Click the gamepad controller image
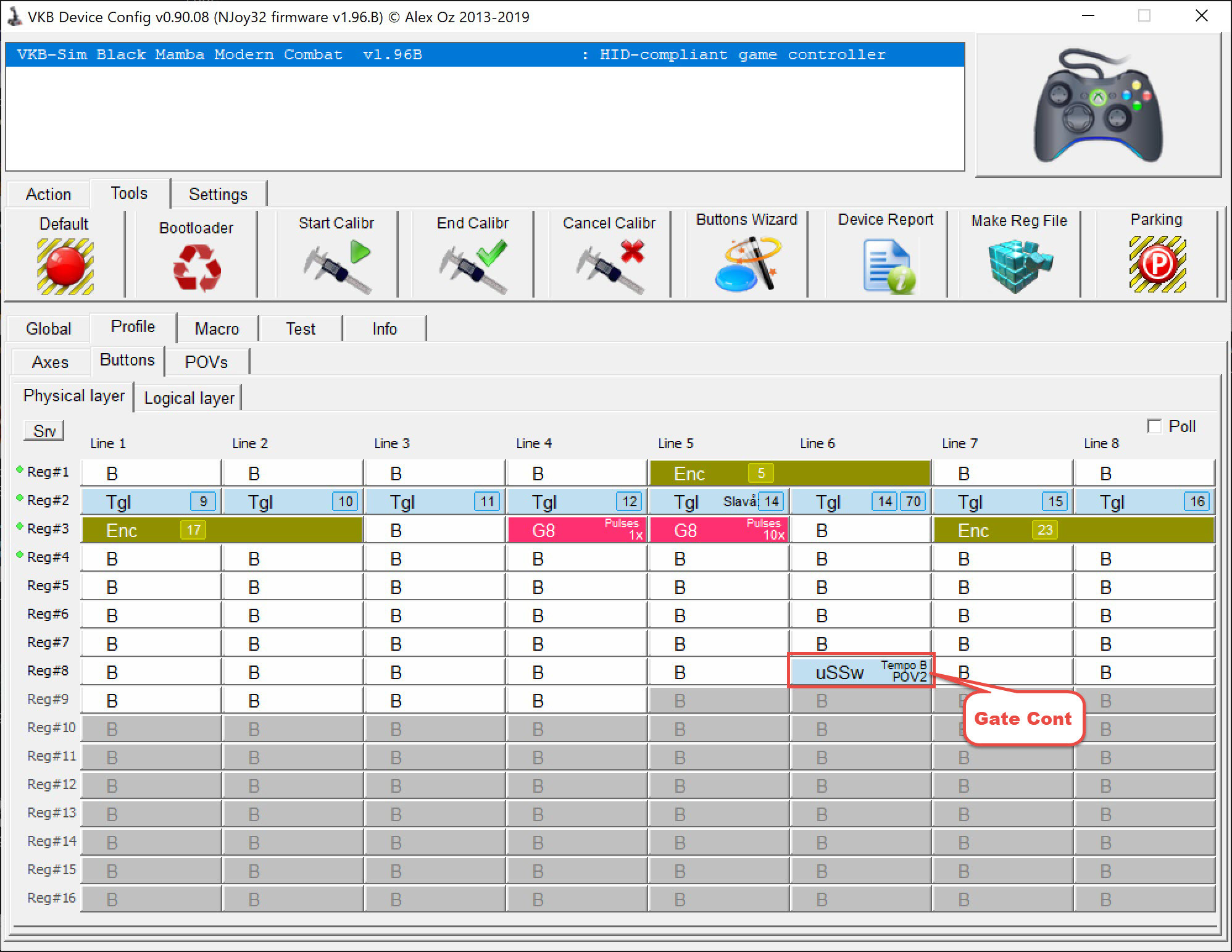The height and width of the screenshot is (952, 1232). [x=1098, y=106]
